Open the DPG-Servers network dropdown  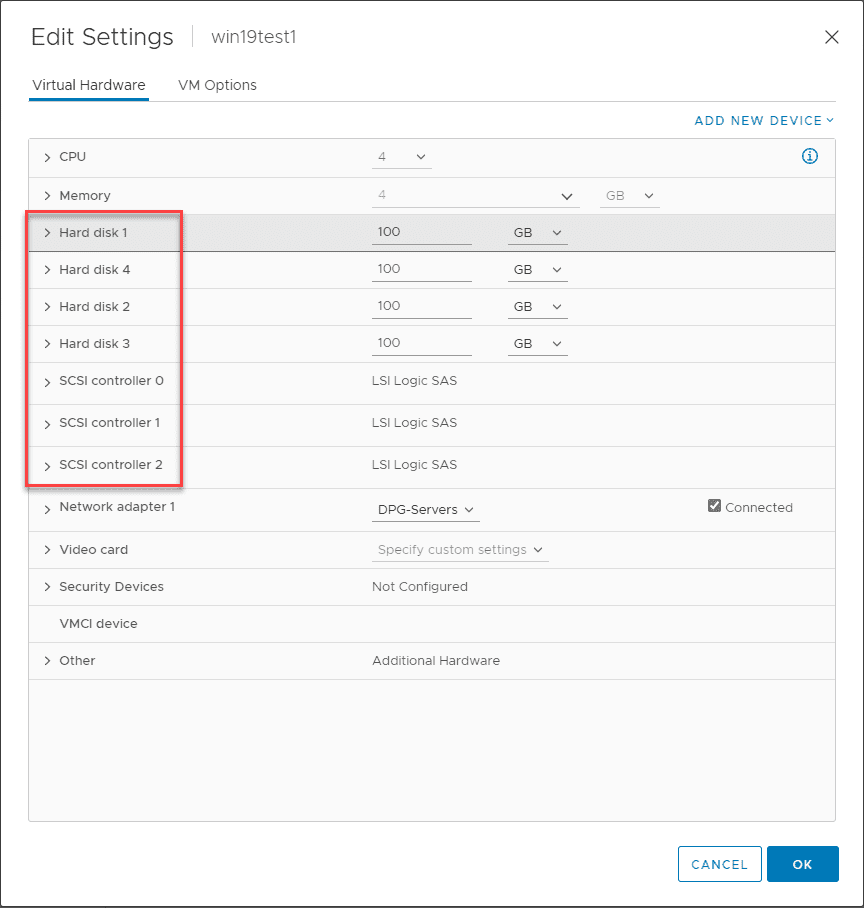click(425, 510)
